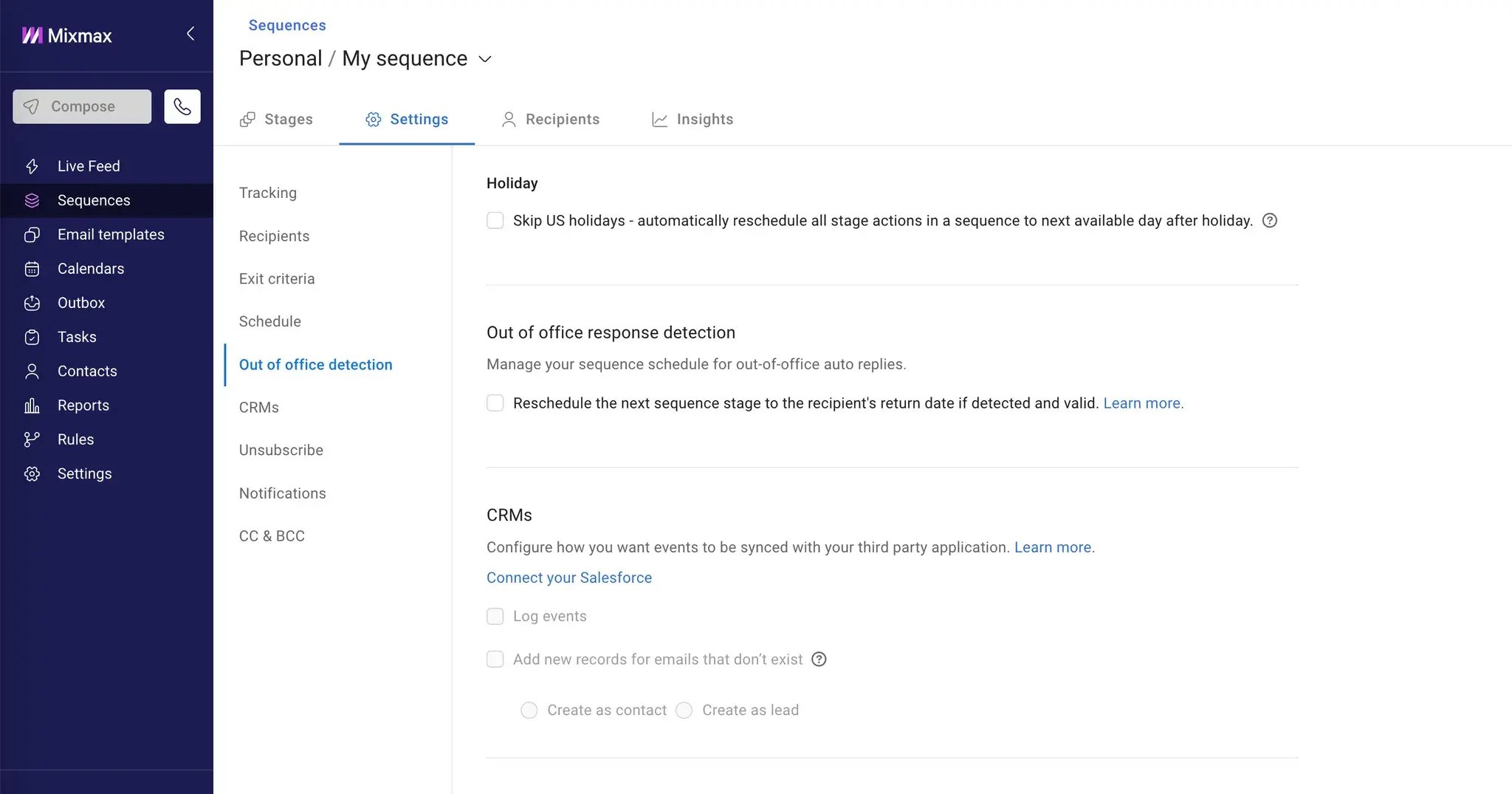Open Unsubscribe settings section
Screen dimensions: 1512x794
point(281,451)
